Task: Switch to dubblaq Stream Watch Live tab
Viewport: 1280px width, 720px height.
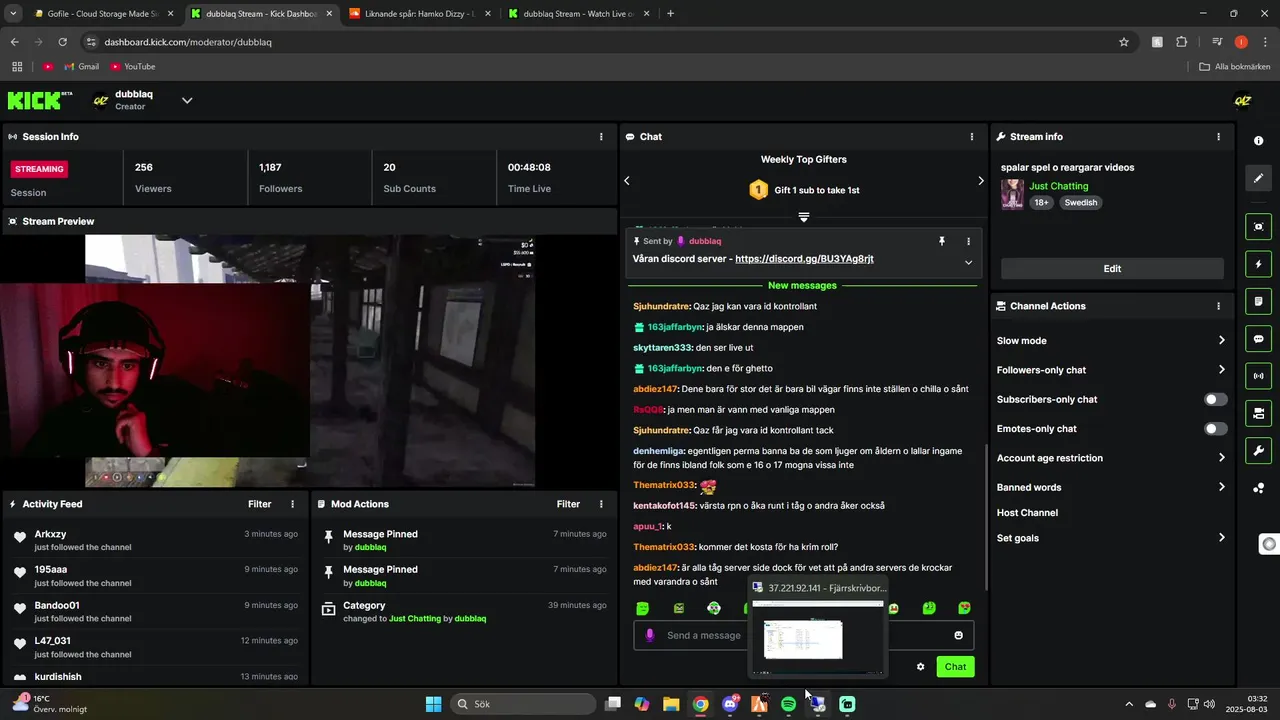Action: (x=578, y=14)
